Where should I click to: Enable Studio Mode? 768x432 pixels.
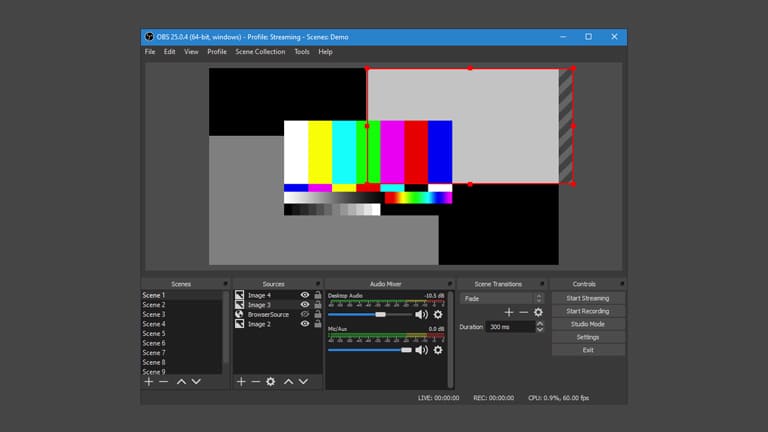(588, 324)
